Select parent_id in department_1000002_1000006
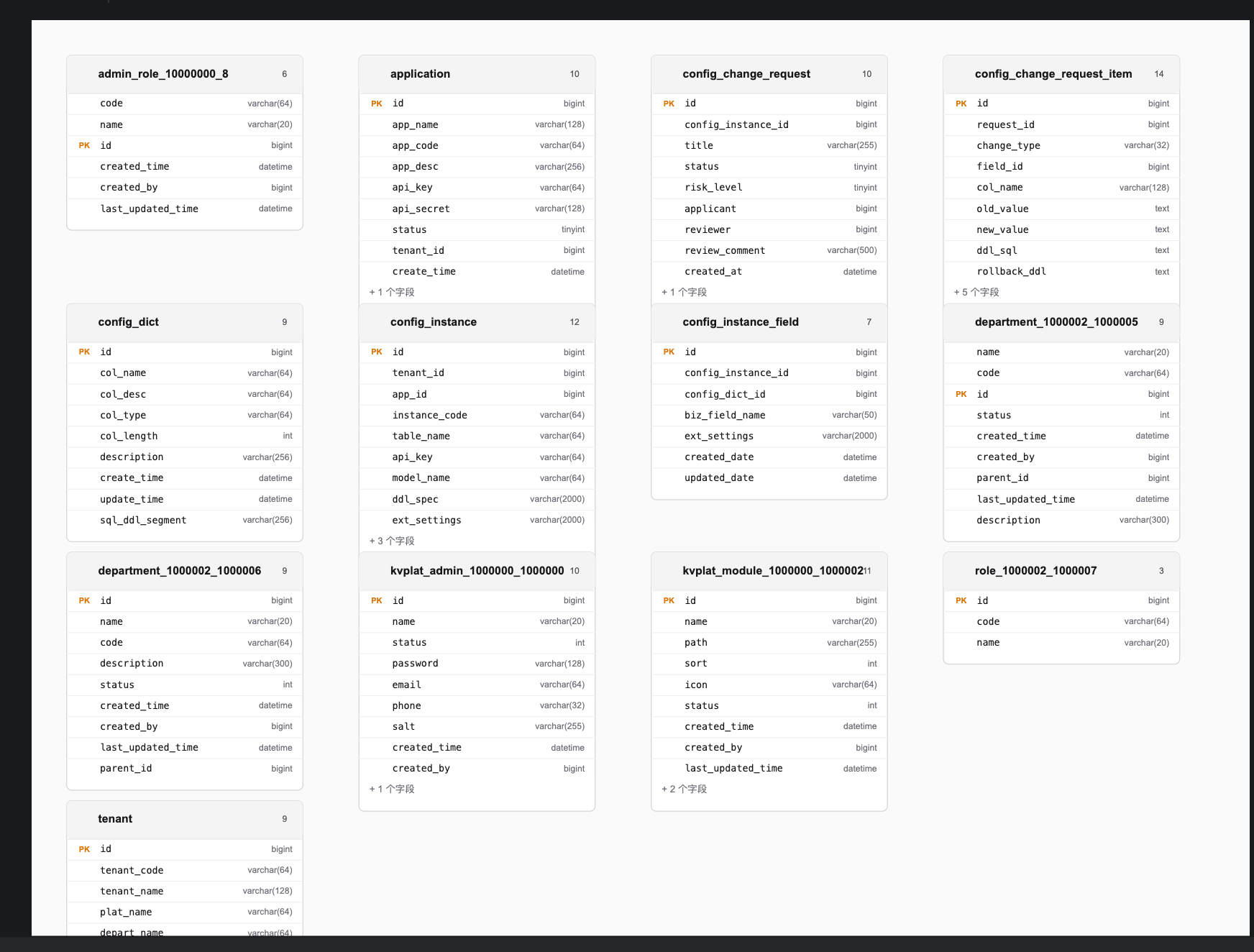Screen dimensions: 1254x952 [x=185, y=769]
